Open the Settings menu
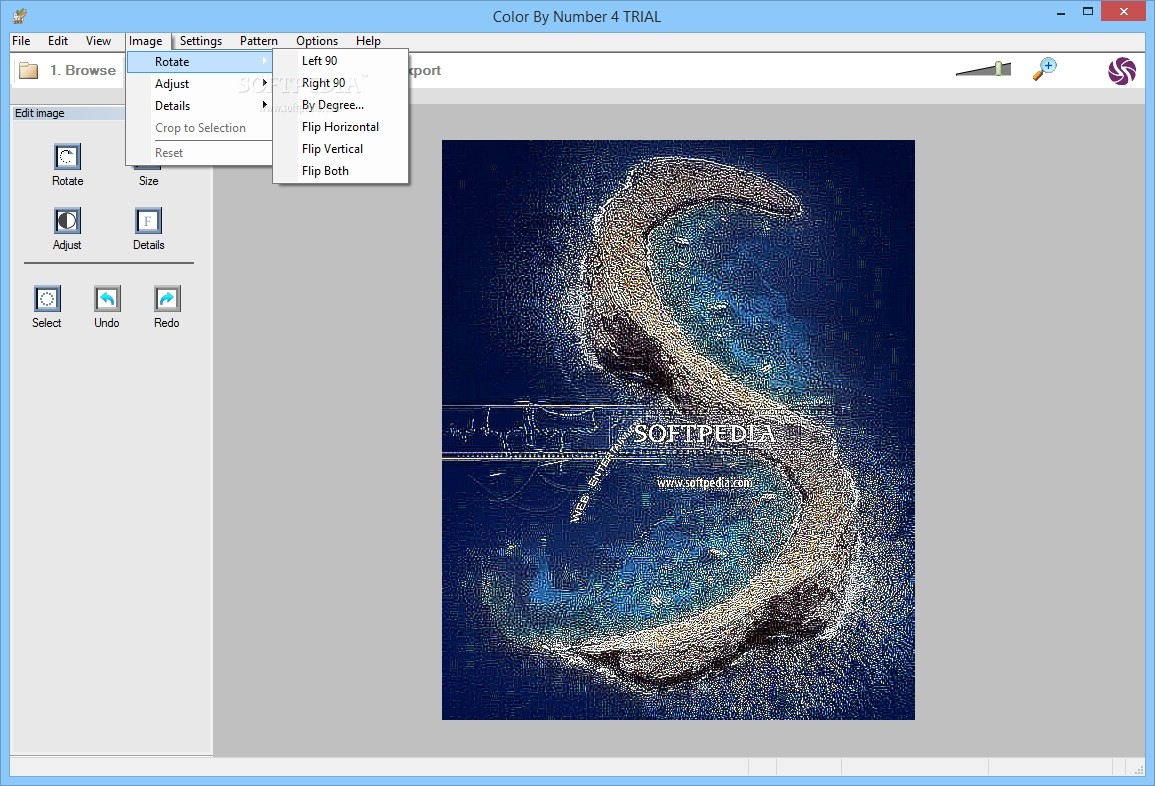This screenshot has height=786, width=1155. click(x=200, y=41)
